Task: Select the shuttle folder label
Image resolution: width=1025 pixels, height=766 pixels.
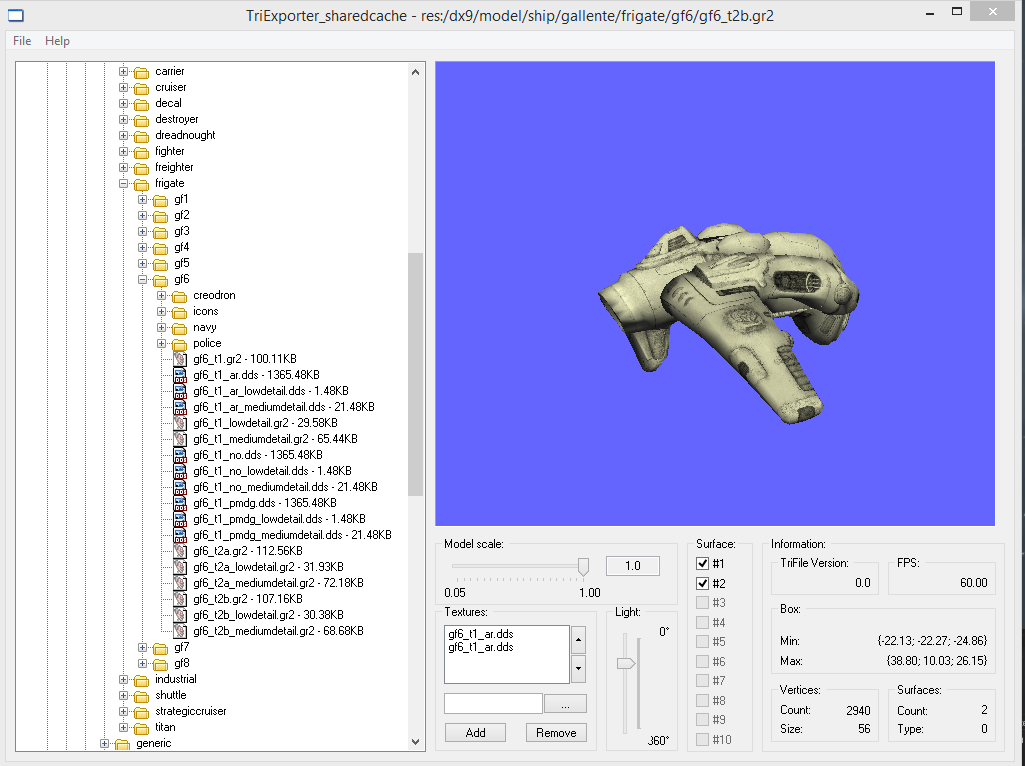Action: point(171,695)
